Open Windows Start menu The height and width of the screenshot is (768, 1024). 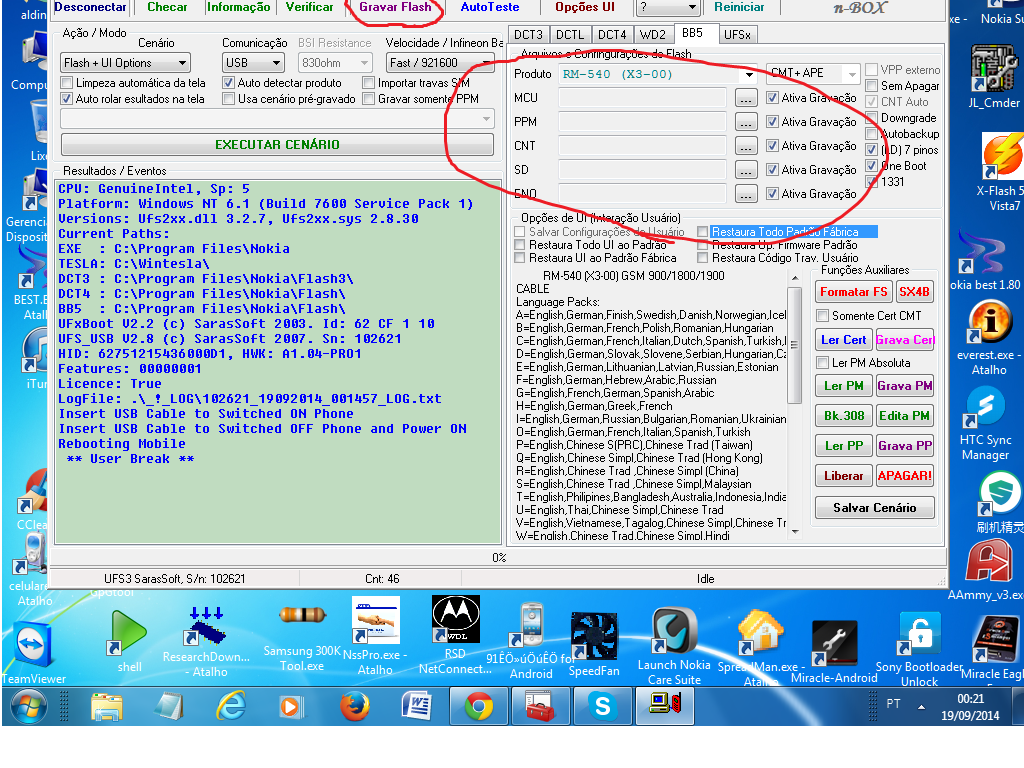28,706
